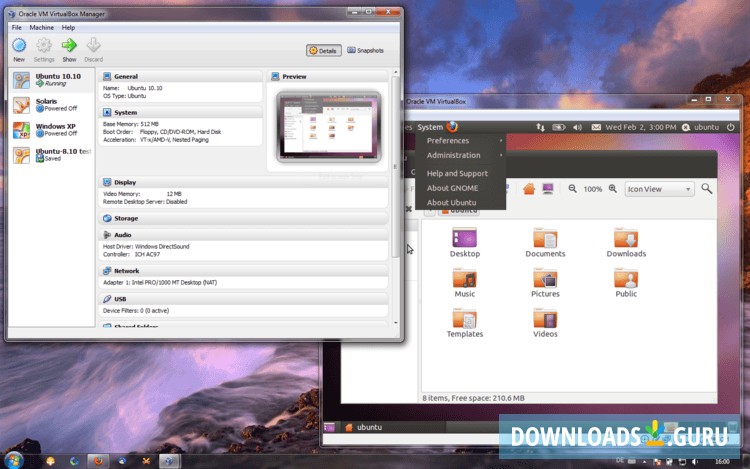The height and width of the screenshot is (469, 750).
Task: Click the Network section header
Action: tap(244, 271)
